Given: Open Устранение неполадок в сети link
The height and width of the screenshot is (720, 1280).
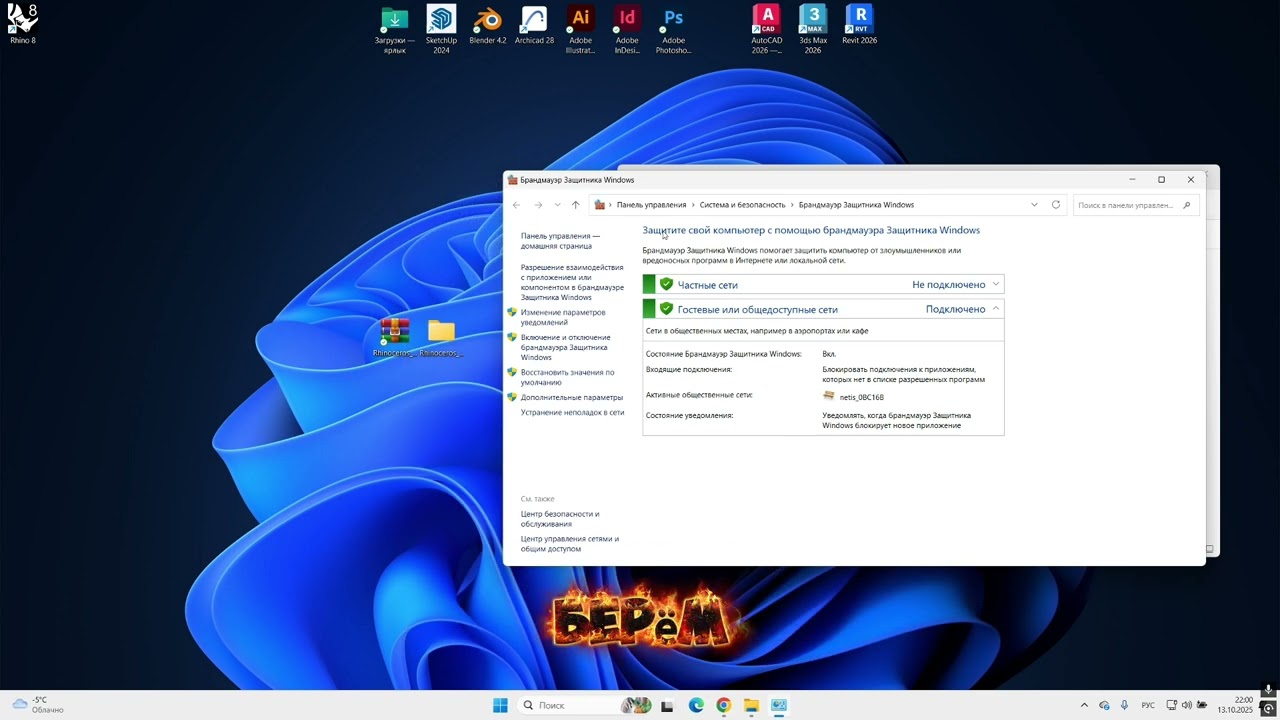Looking at the screenshot, I should 572,412.
